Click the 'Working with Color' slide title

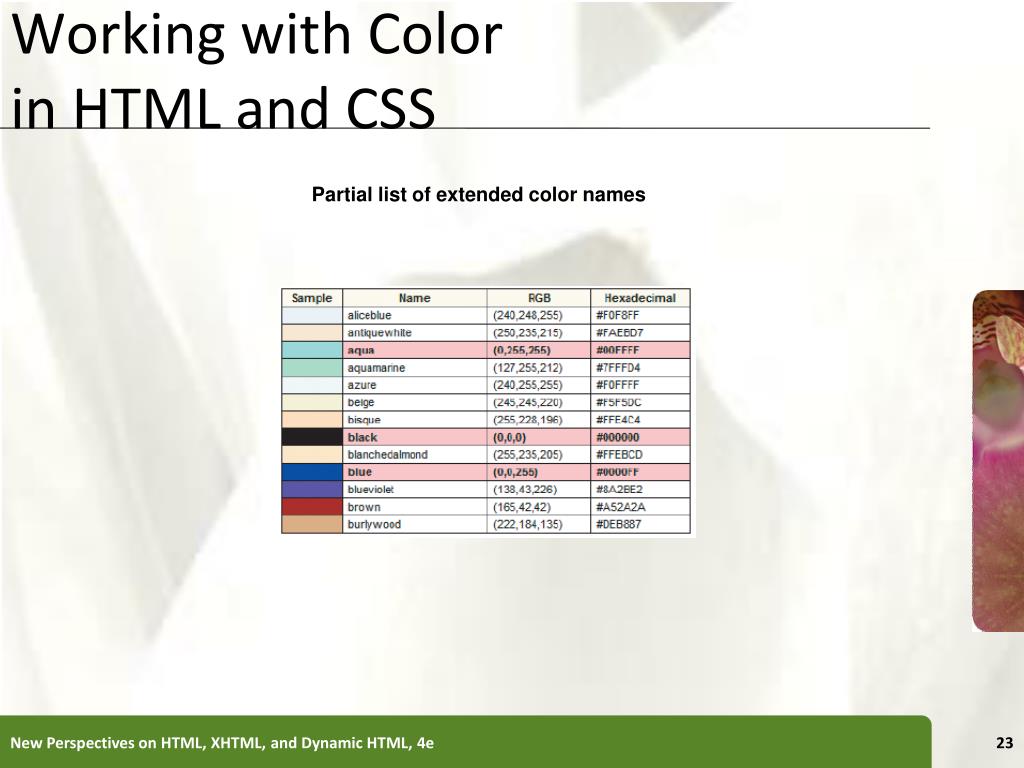(x=256, y=36)
